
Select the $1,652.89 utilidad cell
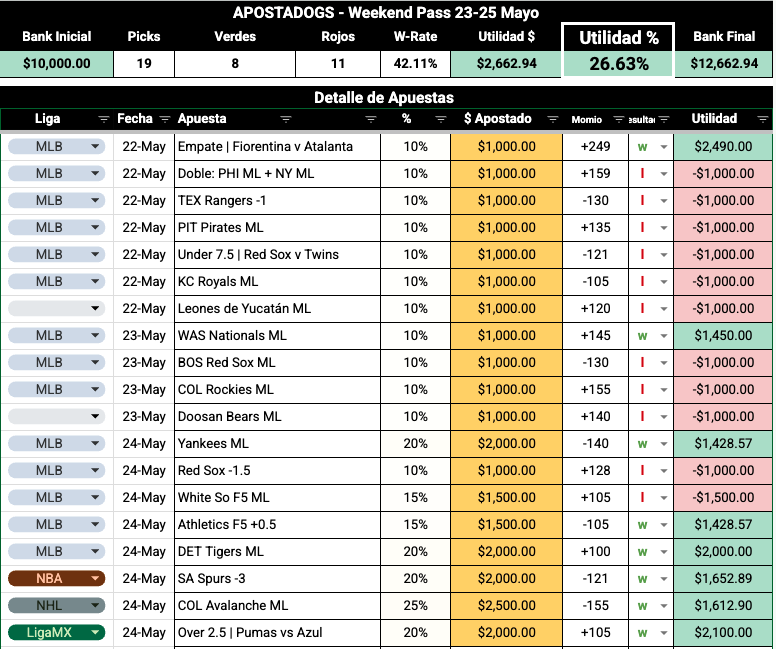point(723,578)
